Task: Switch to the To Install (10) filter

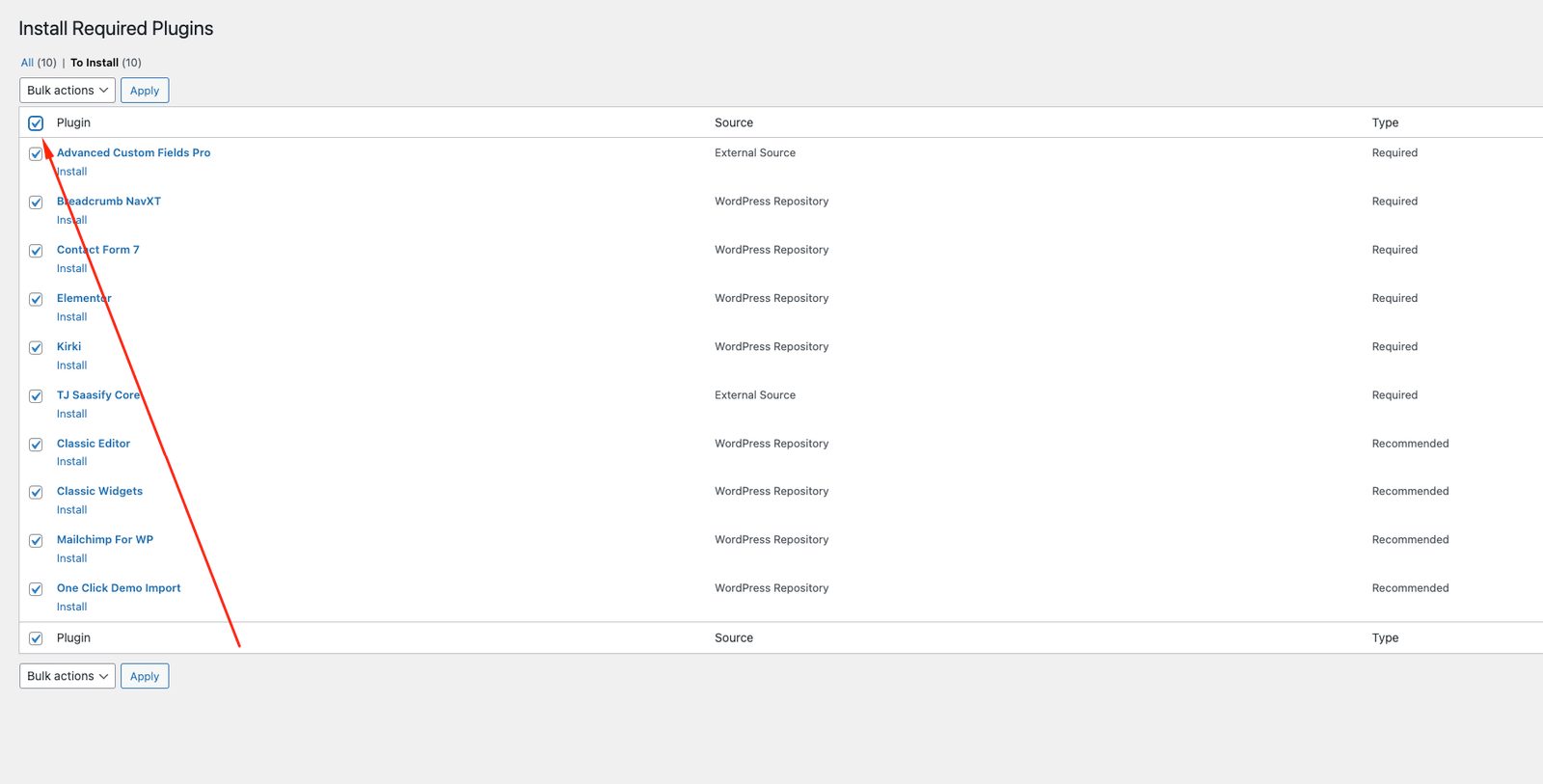Action: point(106,63)
